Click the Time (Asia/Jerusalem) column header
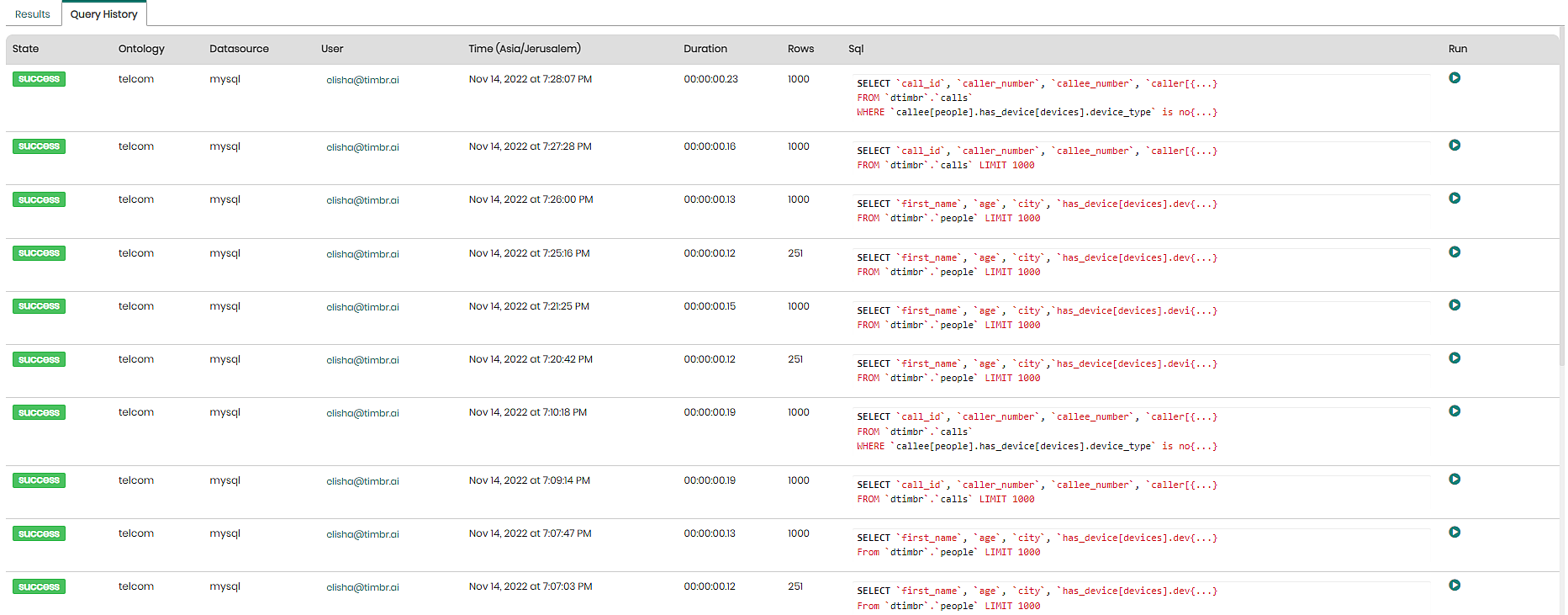Viewport: 1568px width, 615px height. click(x=525, y=49)
